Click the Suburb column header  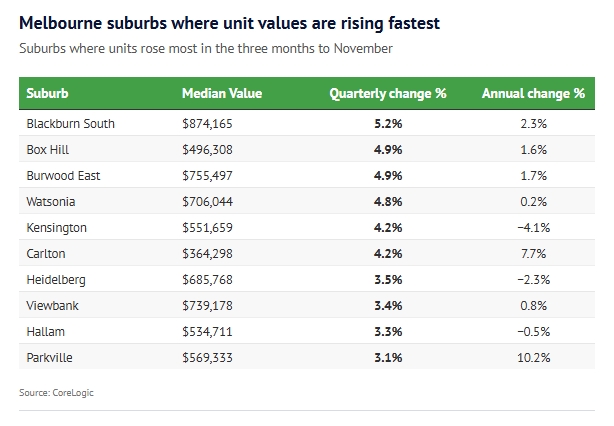point(48,93)
